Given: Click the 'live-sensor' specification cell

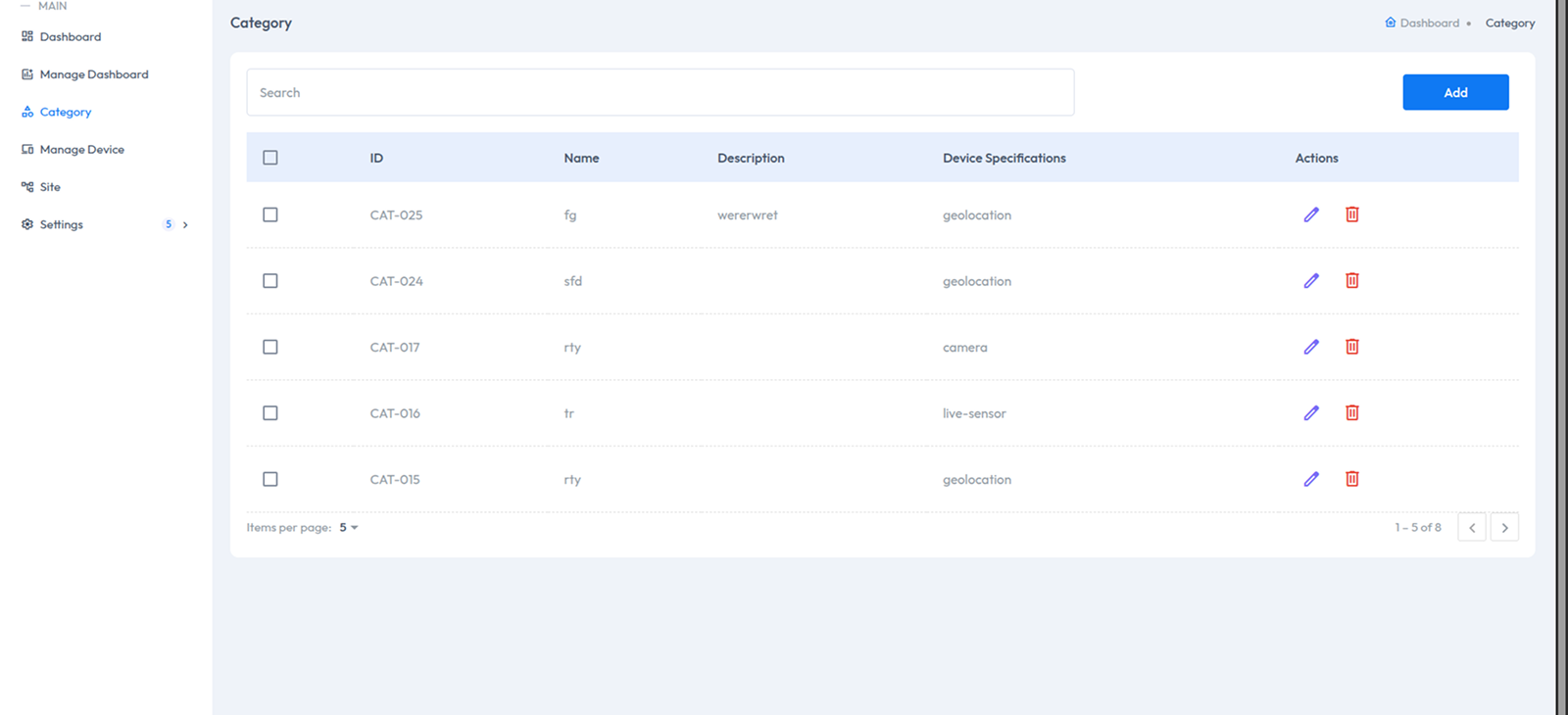Looking at the screenshot, I should pyautogui.click(x=974, y=413).
